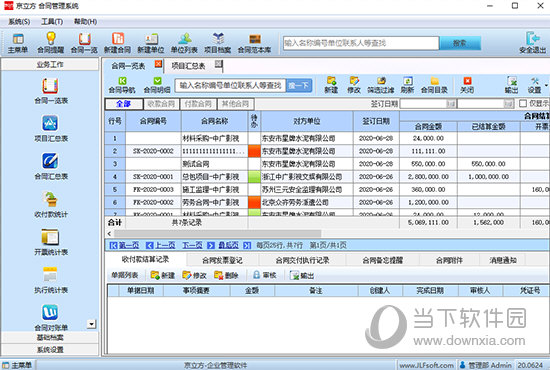Collapse the 业务工作 sidebar header

click(x=50, y=65)
